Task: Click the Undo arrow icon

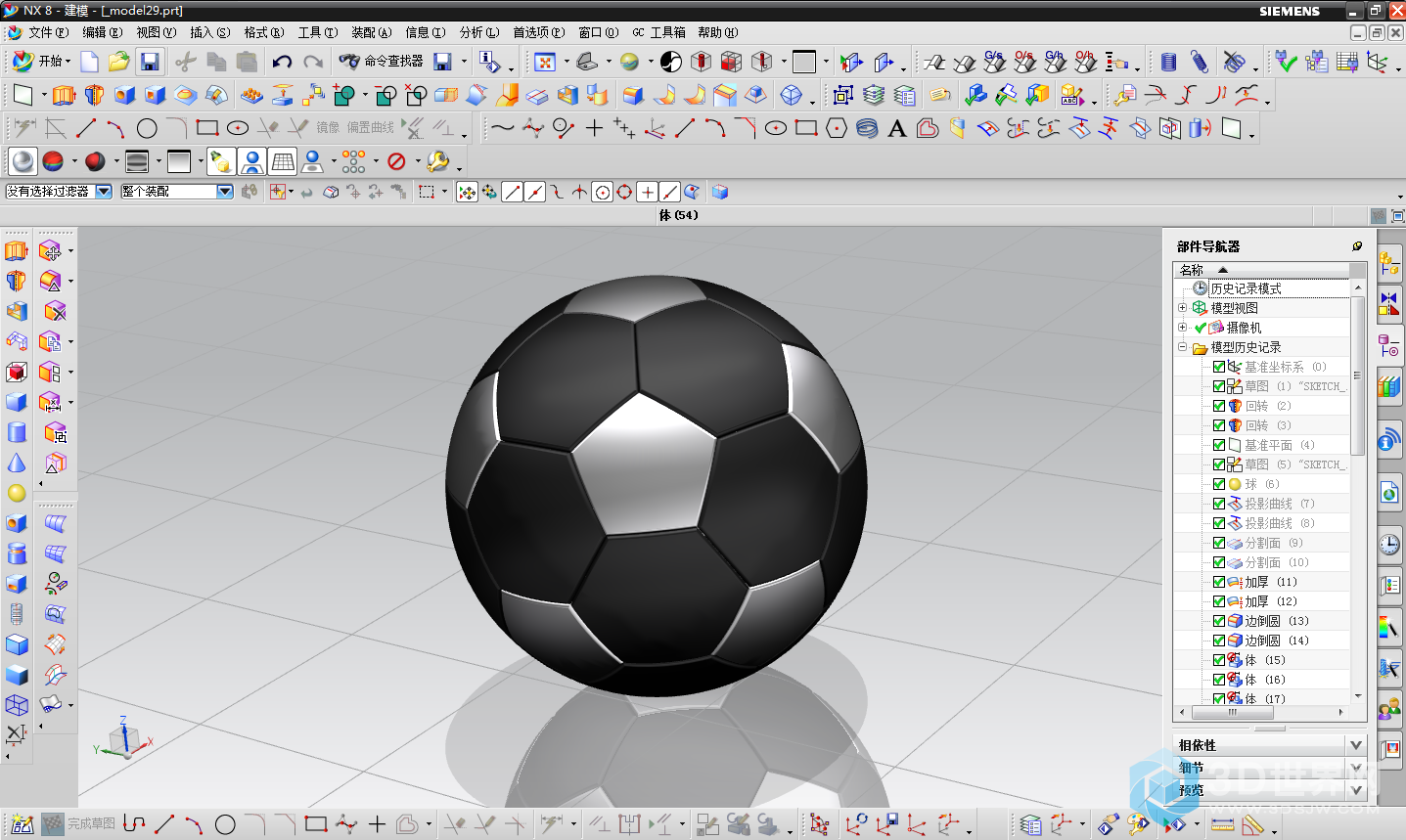Action: pos(282,62)
